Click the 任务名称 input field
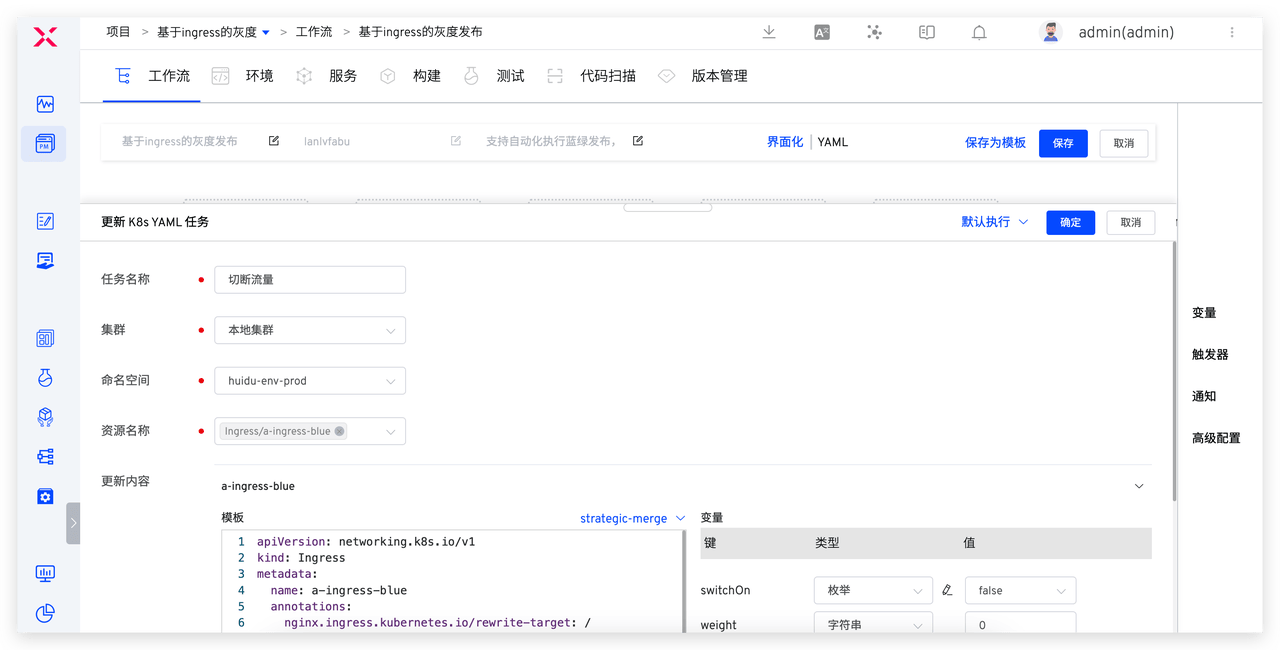The width and height of the screenshot is (1280, 650). (310, 280)
